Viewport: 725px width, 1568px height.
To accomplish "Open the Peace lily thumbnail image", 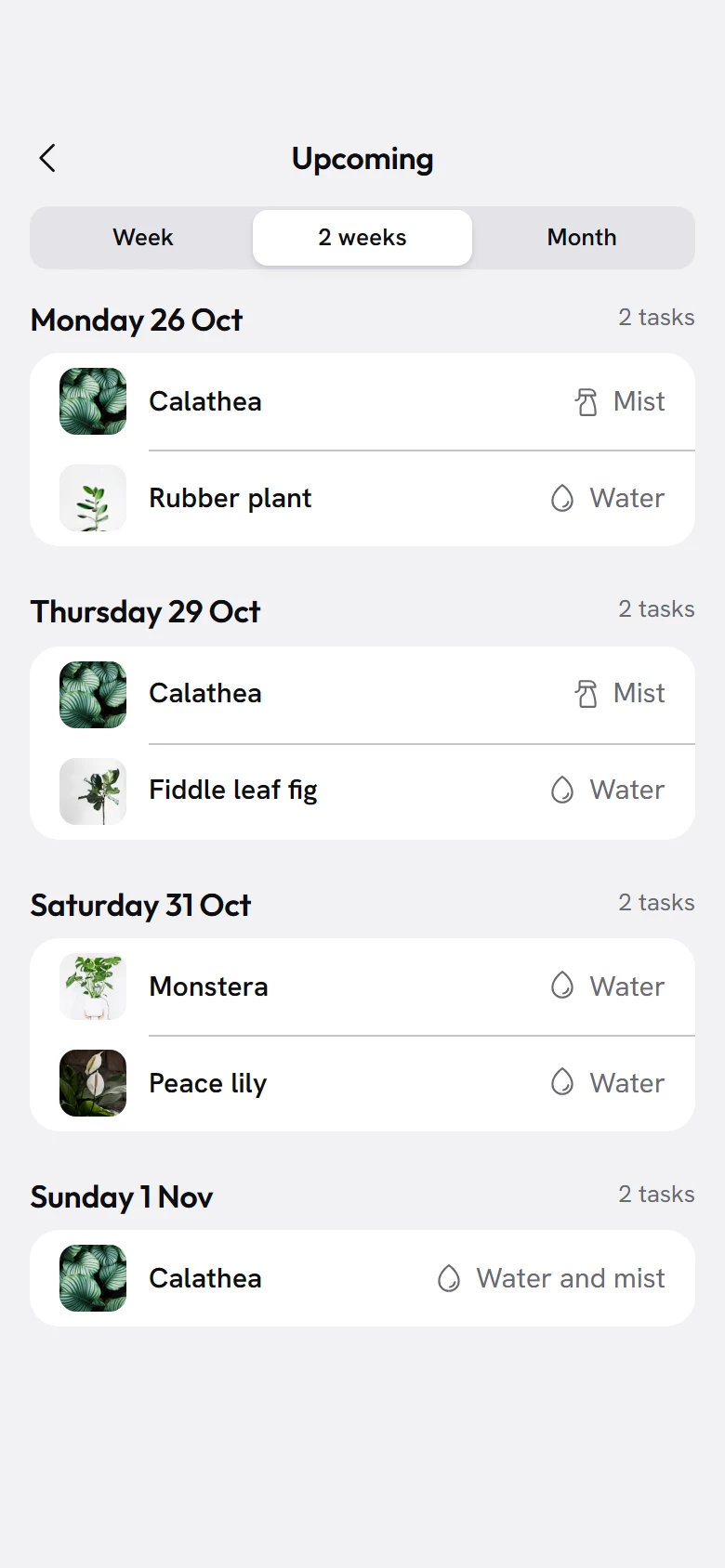I will [x=93, y=1083].
